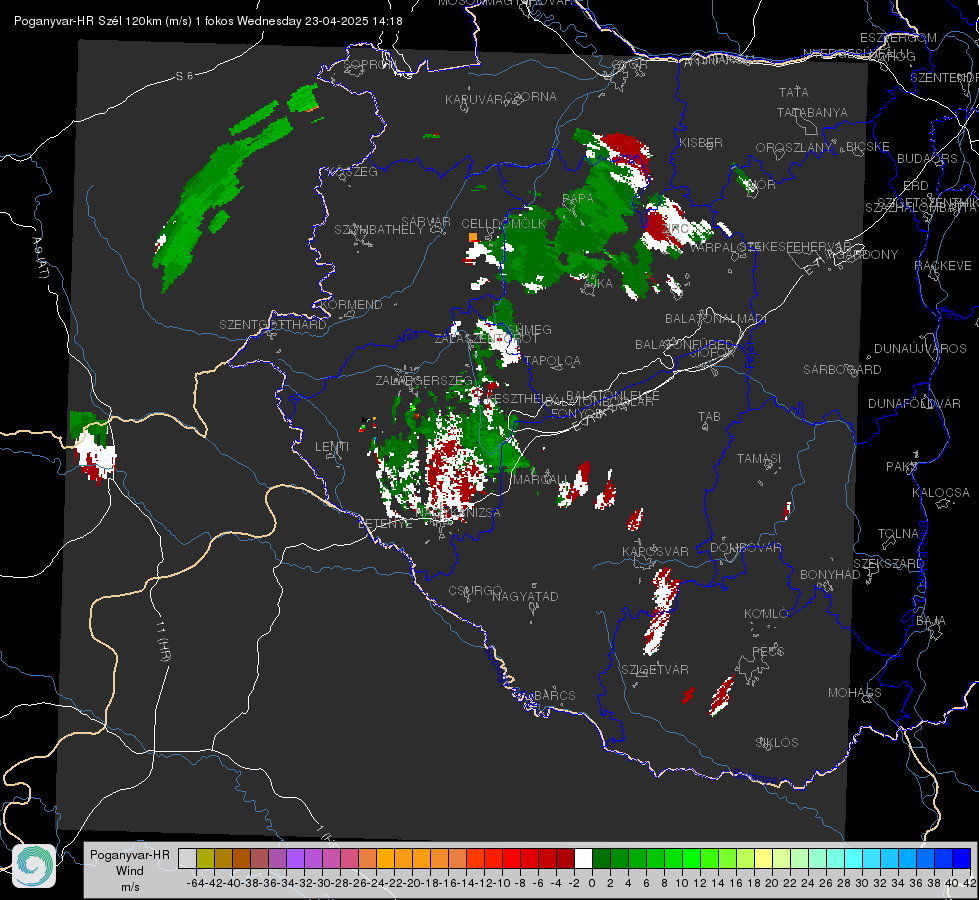The width and height of the screenshot is (979, 900).
Task: Click the 'CSORNA' city label
Action: point(531,97)
